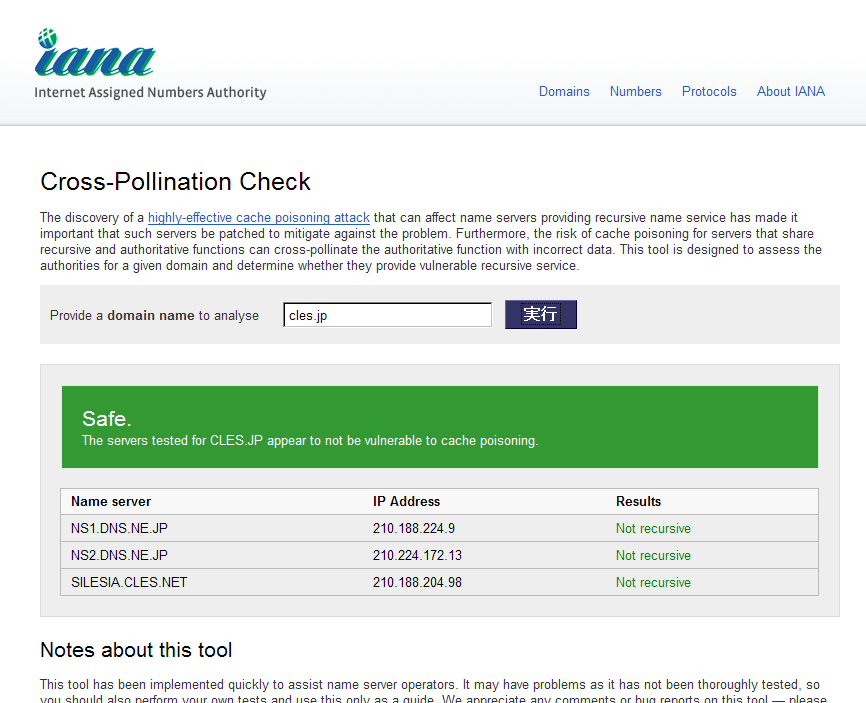Image resolution: width=866 pixels, height=703 pixels.
Task: Follow the highly-effective cache poisoning attack link
Action: click(259, 217)
